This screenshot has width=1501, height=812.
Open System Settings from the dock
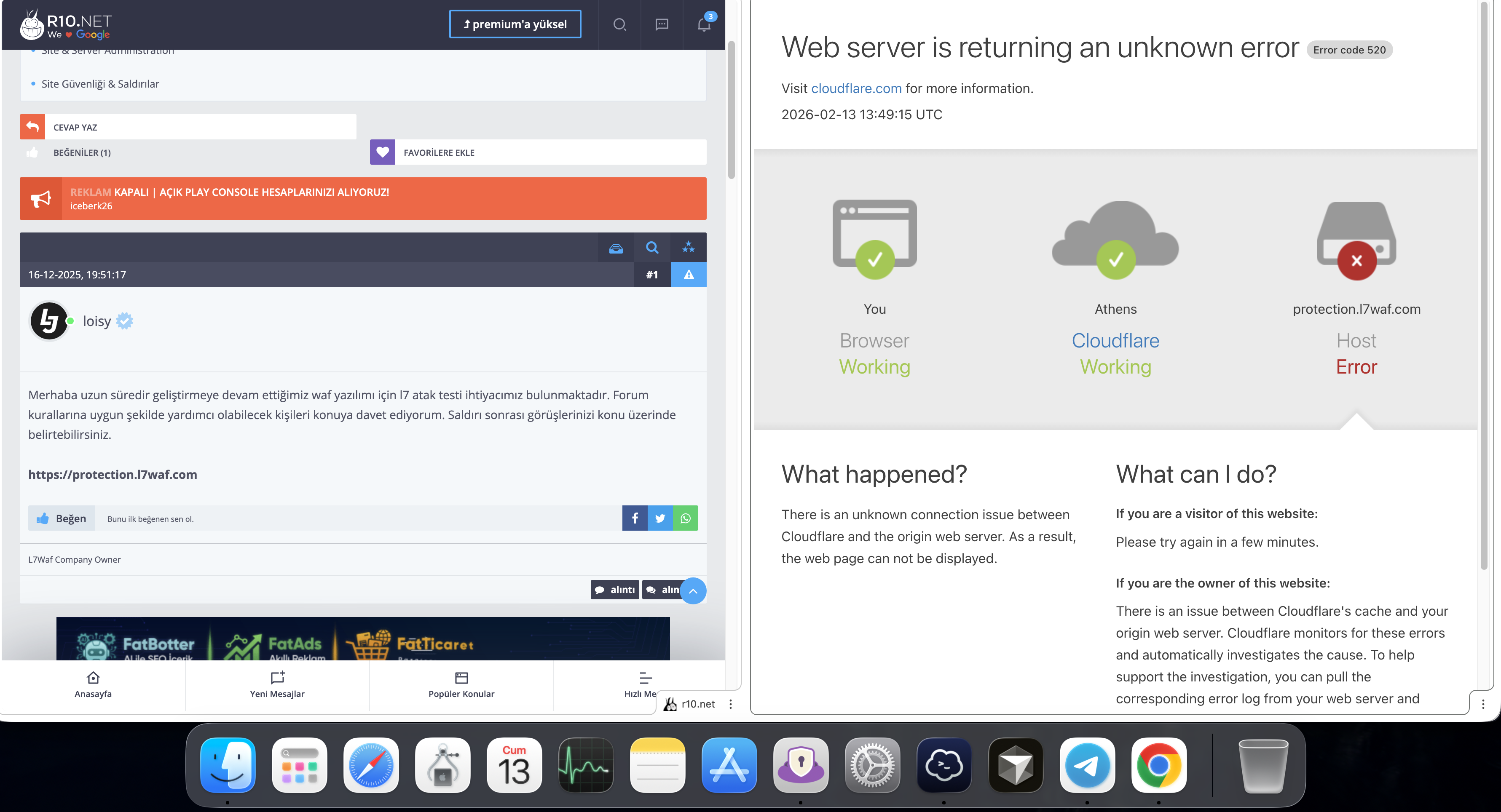coord(872,765)
